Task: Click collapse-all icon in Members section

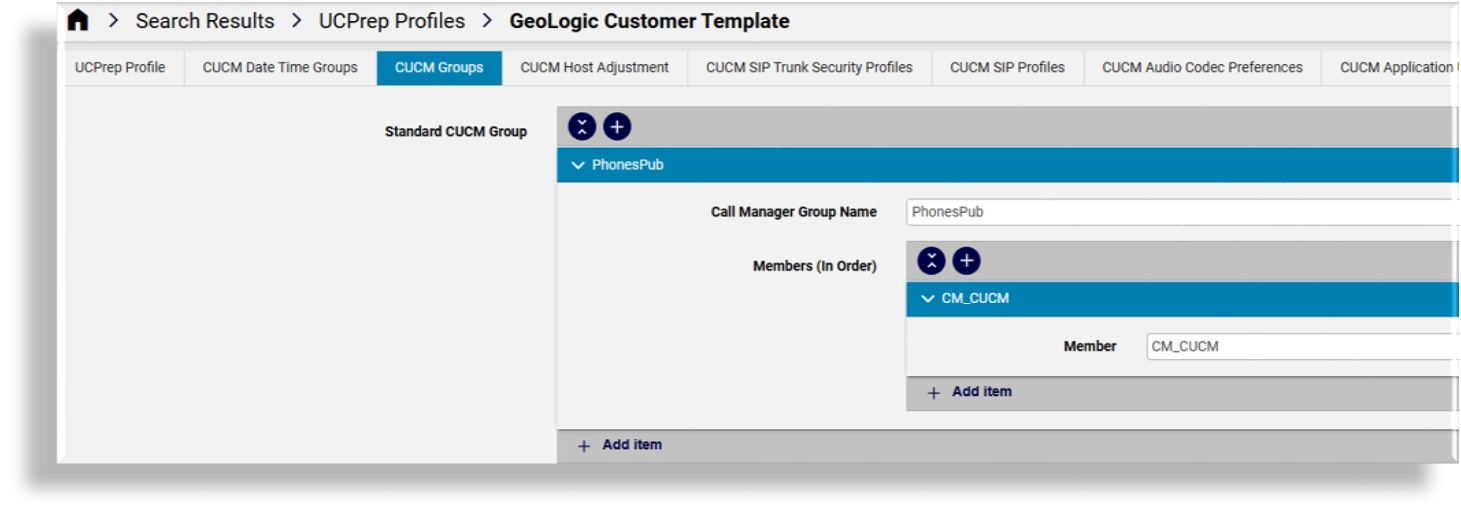Action: 931,261
